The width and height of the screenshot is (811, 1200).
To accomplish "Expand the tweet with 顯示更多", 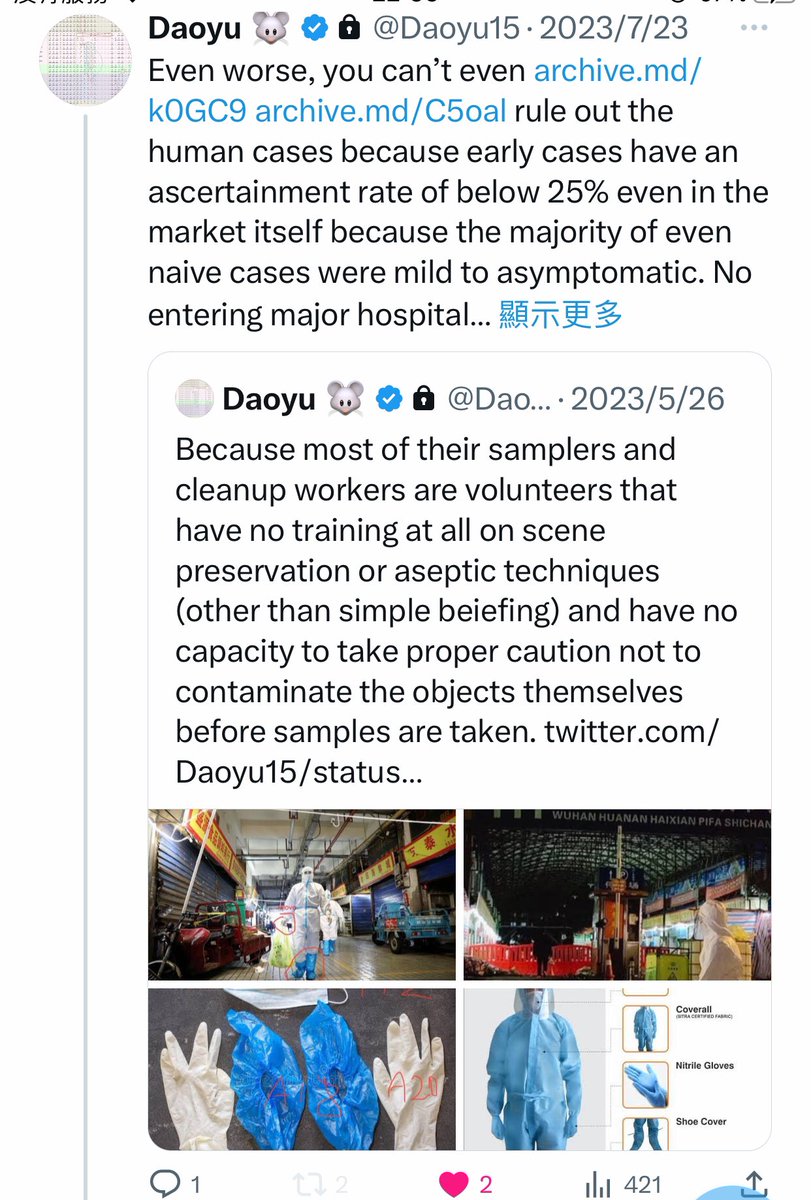I will tap(560, 315).
